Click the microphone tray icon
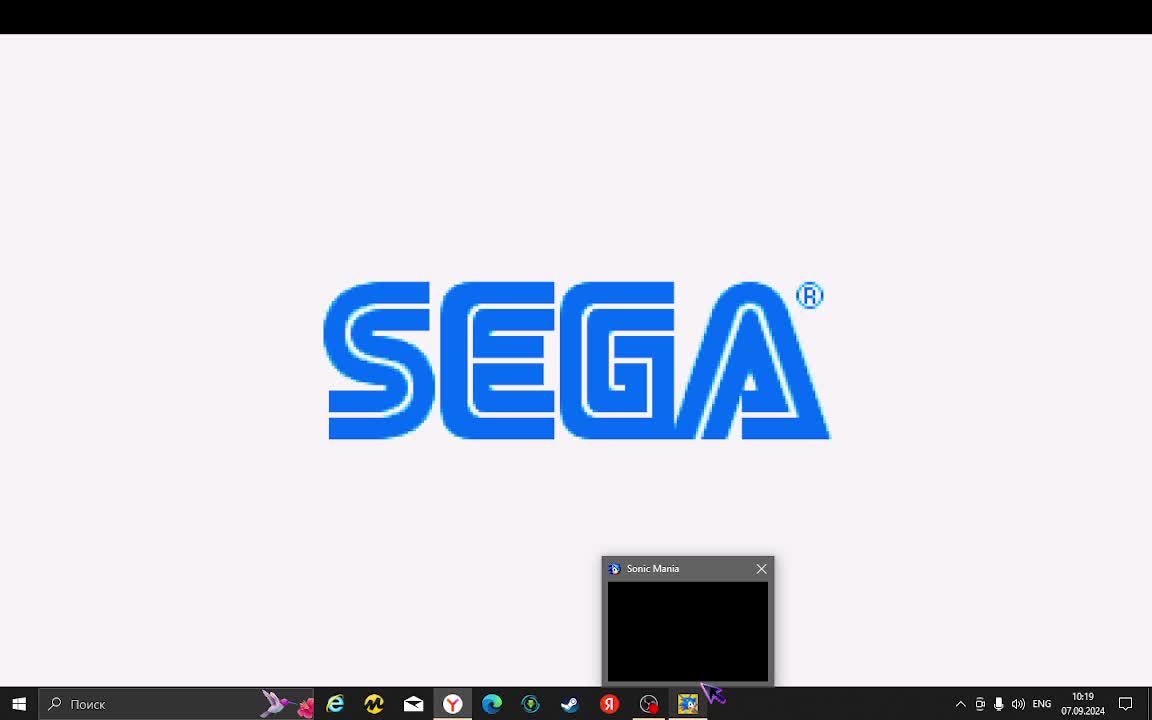1152x720 pixels. click(x=998, y=704)
